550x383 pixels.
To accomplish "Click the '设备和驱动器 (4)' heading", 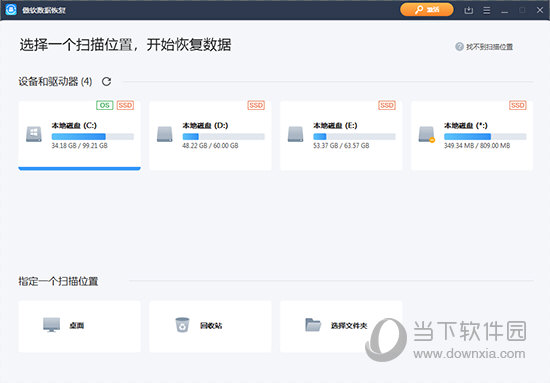I will pyautogui.click(x=55, y=82).
